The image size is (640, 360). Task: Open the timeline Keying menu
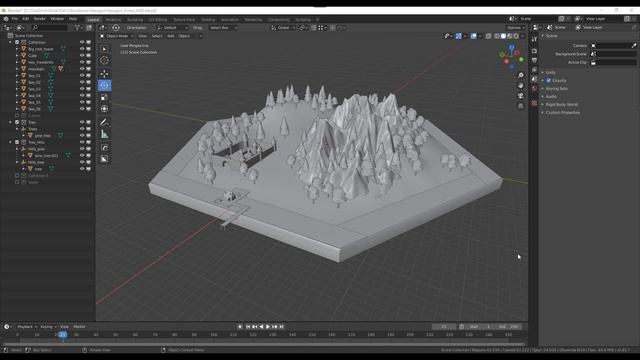[x=48, y=327]
